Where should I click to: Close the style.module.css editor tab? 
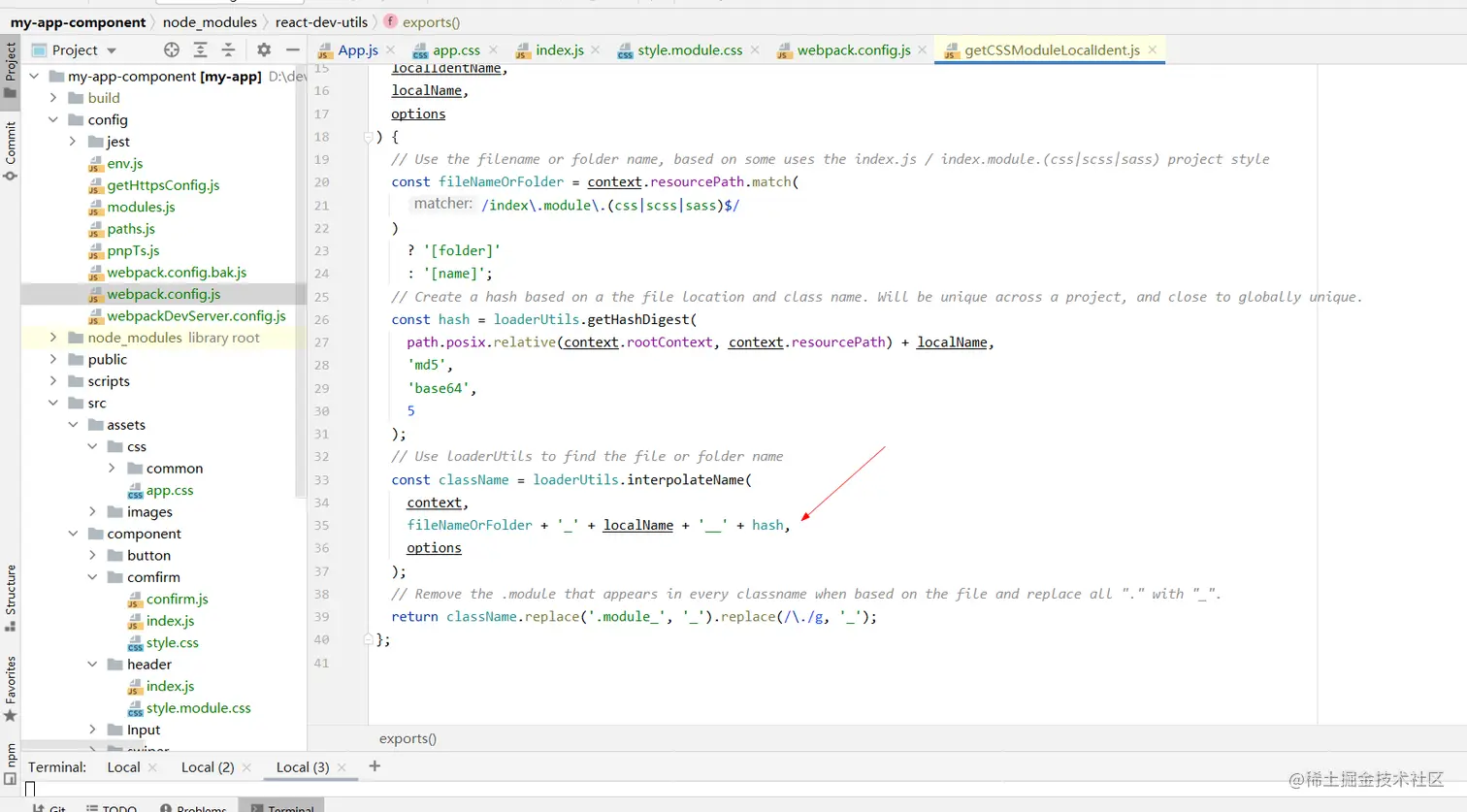pos(755,49)
